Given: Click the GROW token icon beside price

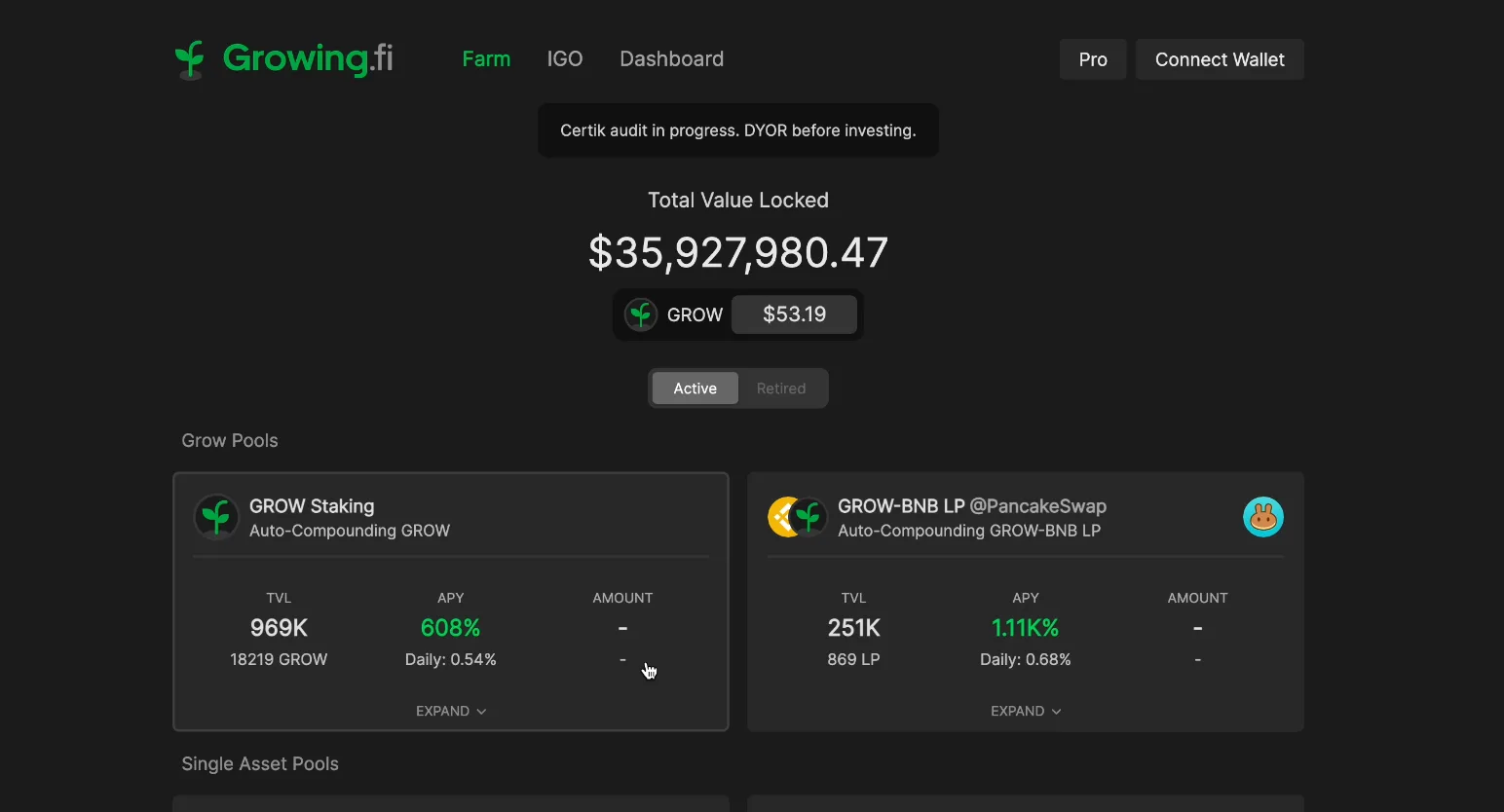Looking at the screenshot, I should pyautogui.click(x=641, y=314).
